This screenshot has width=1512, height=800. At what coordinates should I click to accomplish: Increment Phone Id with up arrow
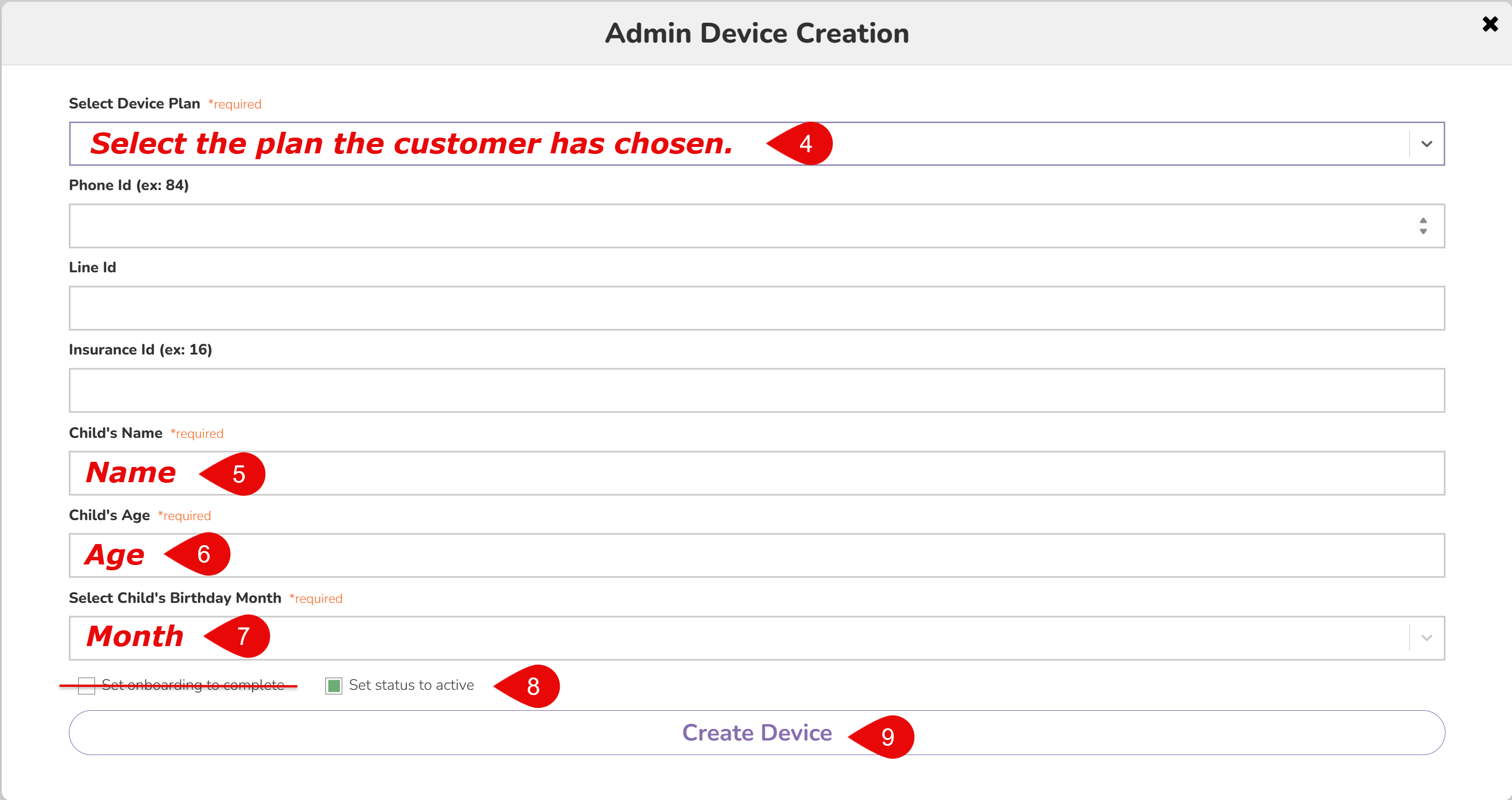1423,220
